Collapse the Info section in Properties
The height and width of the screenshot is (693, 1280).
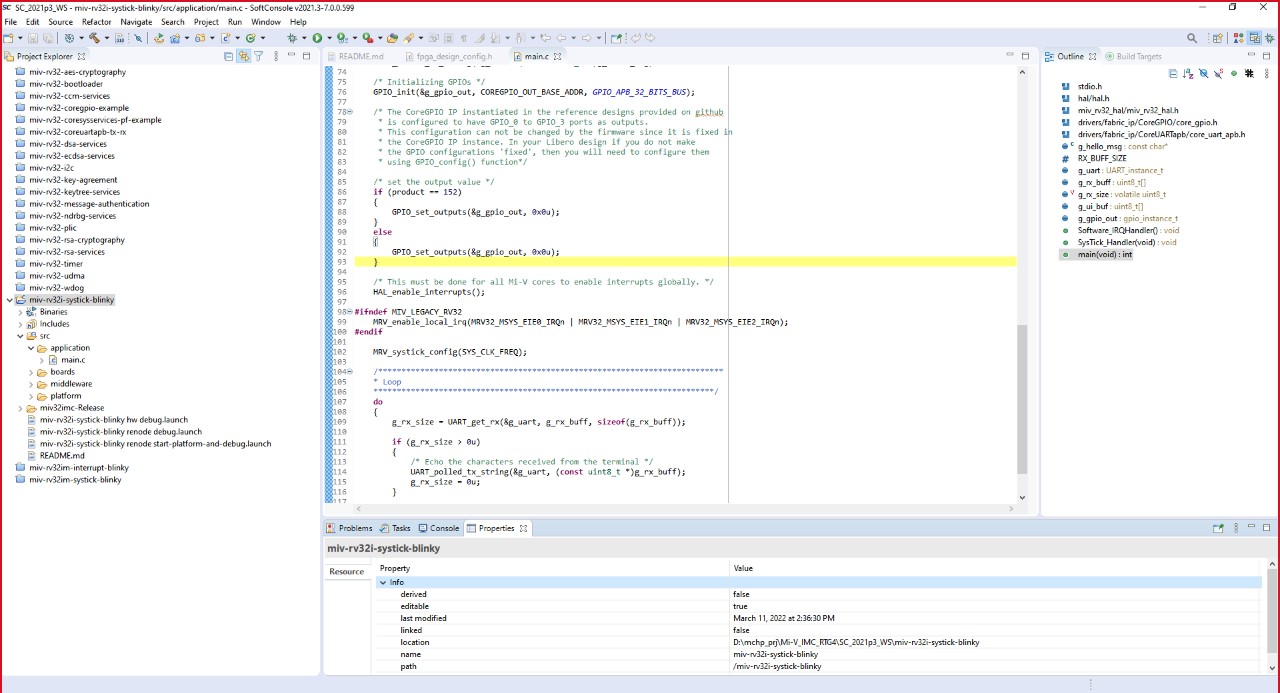pos(383,582)
